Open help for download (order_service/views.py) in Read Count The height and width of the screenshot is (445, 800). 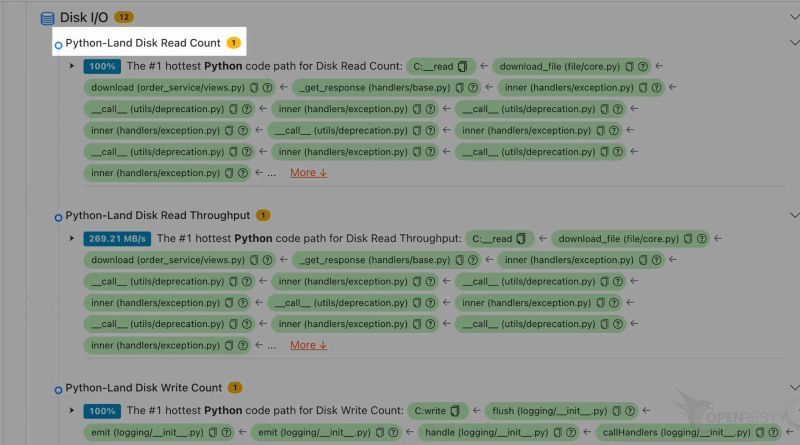click(267, 88)
